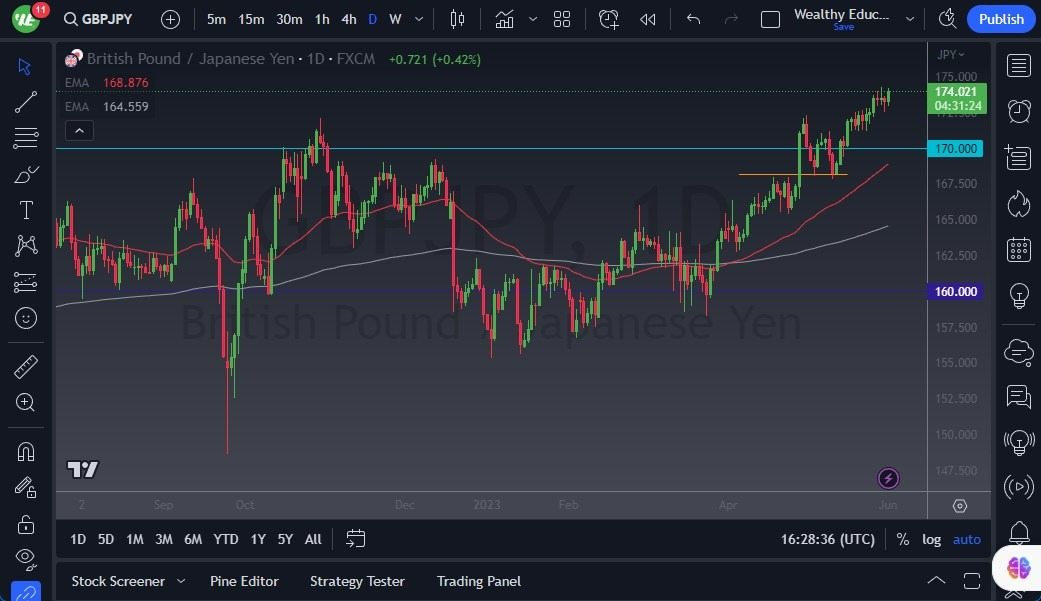The image size is (1041, 601).
Task: Open the Indicators dialog from the toolbar
Action: click(x=504, y=18)
